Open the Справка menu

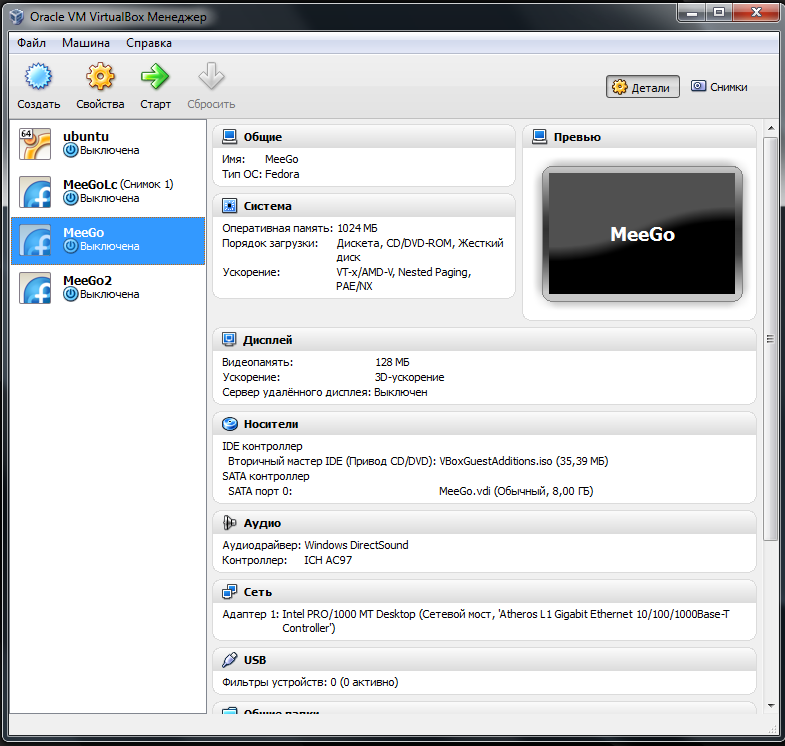click(149, 43)
